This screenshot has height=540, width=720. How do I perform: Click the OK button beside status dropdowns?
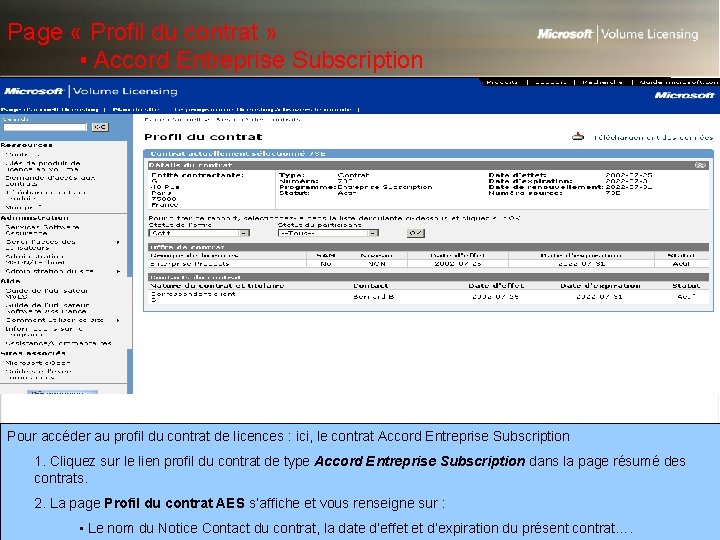tap(416, 233)
